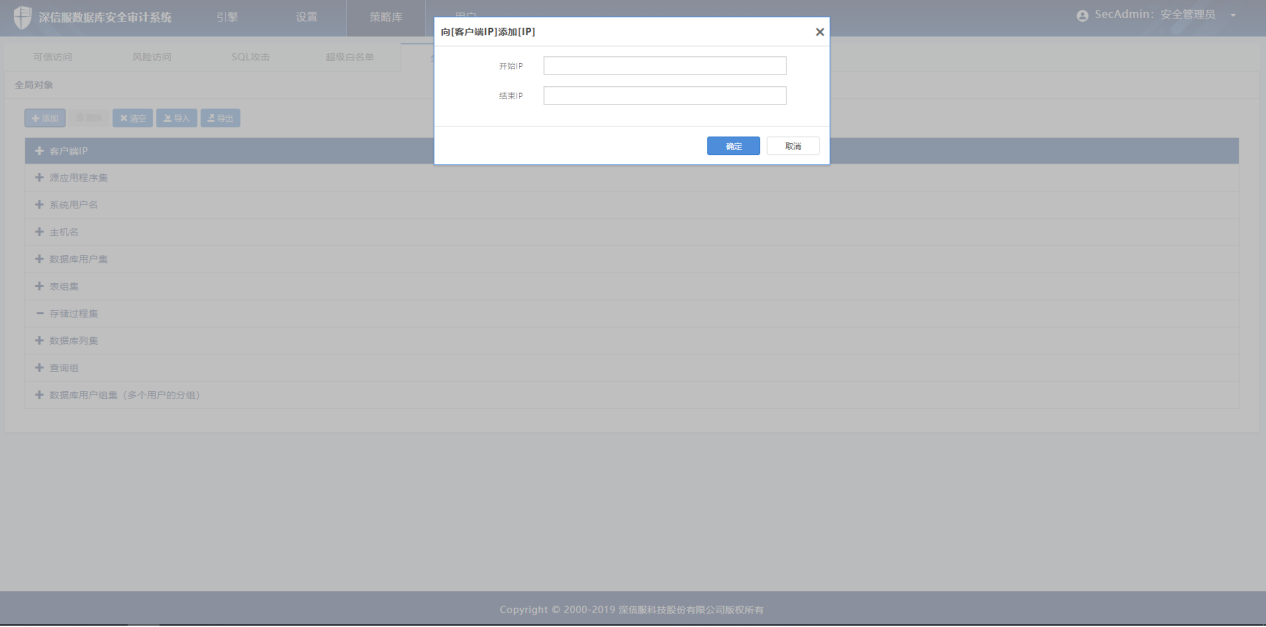Open the 引擎 menu in top navigation

click(x=227, y=17)
